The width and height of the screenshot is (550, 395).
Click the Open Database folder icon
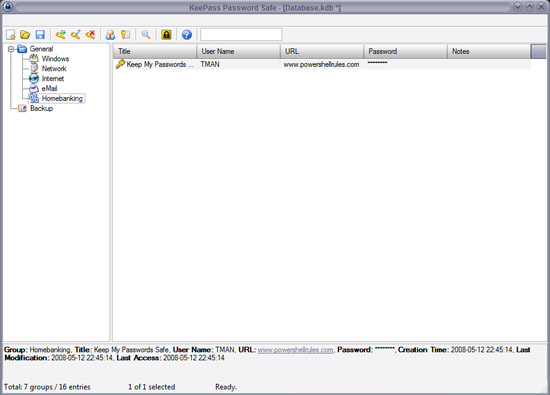[25, 34]
